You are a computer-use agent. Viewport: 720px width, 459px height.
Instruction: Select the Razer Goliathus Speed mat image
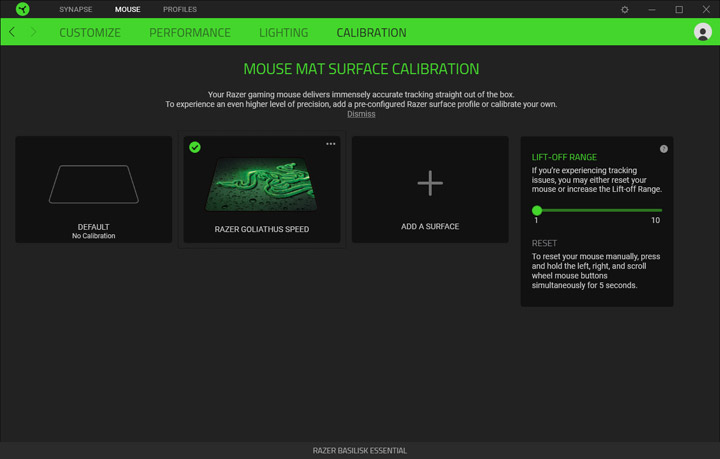(261, 185)
